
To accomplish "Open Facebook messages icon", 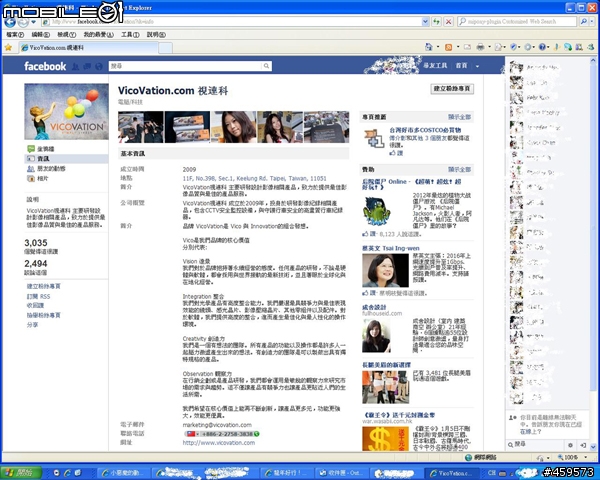I will click(x=87, y=67).
